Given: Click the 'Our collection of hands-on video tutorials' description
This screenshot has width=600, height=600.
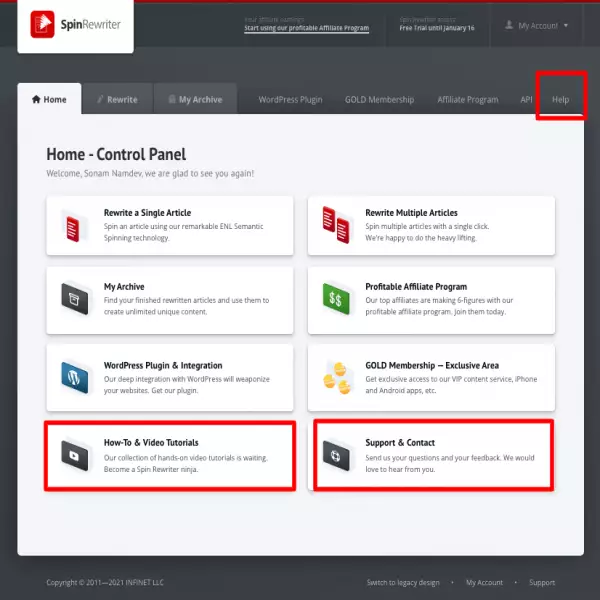Looking at the screenshot, I should (186, 463).
